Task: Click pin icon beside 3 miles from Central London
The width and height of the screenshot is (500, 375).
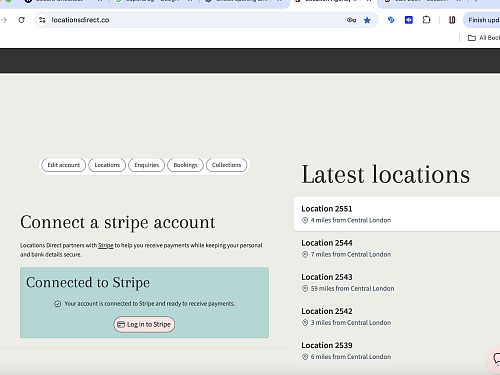Action: [x=305, y=323]
